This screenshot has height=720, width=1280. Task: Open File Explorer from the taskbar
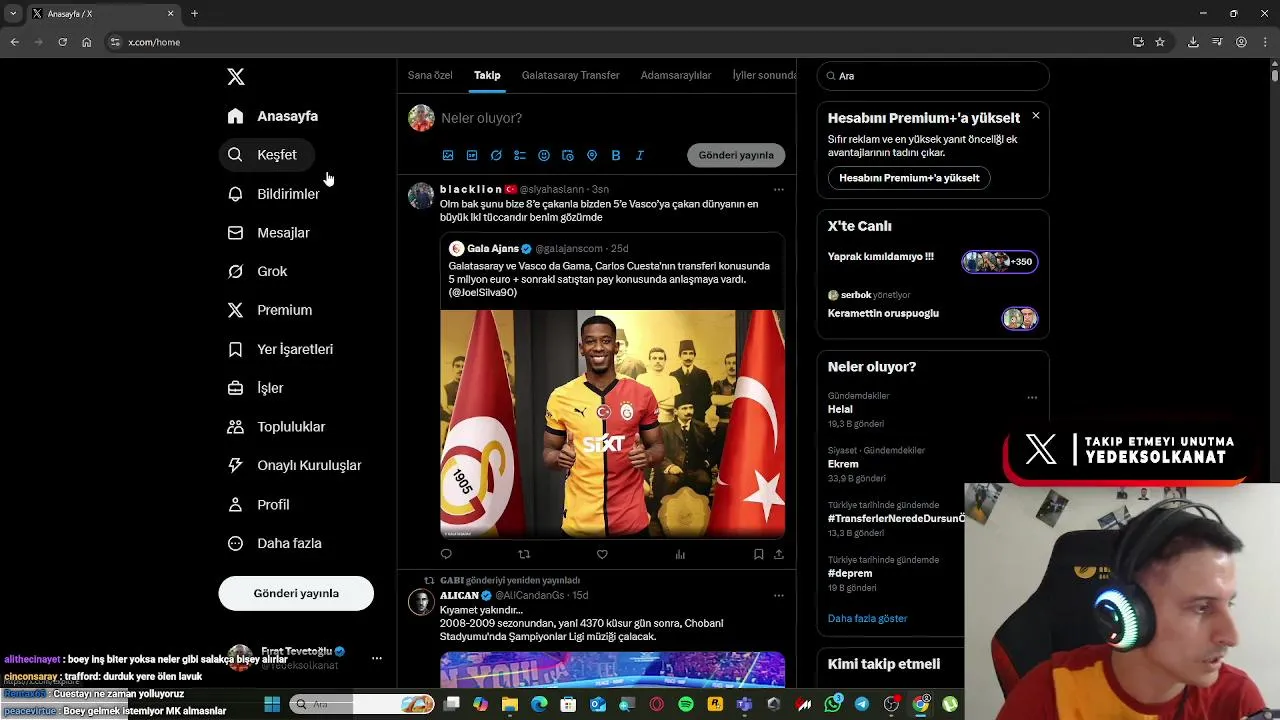[x=510, y=704]
